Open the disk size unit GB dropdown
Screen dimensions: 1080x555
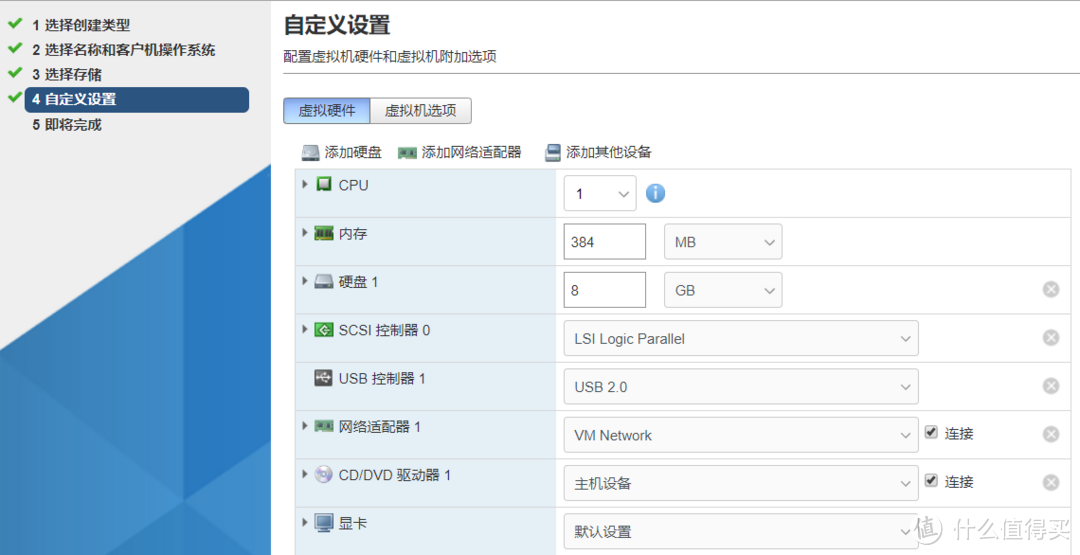tap(723, 290)
